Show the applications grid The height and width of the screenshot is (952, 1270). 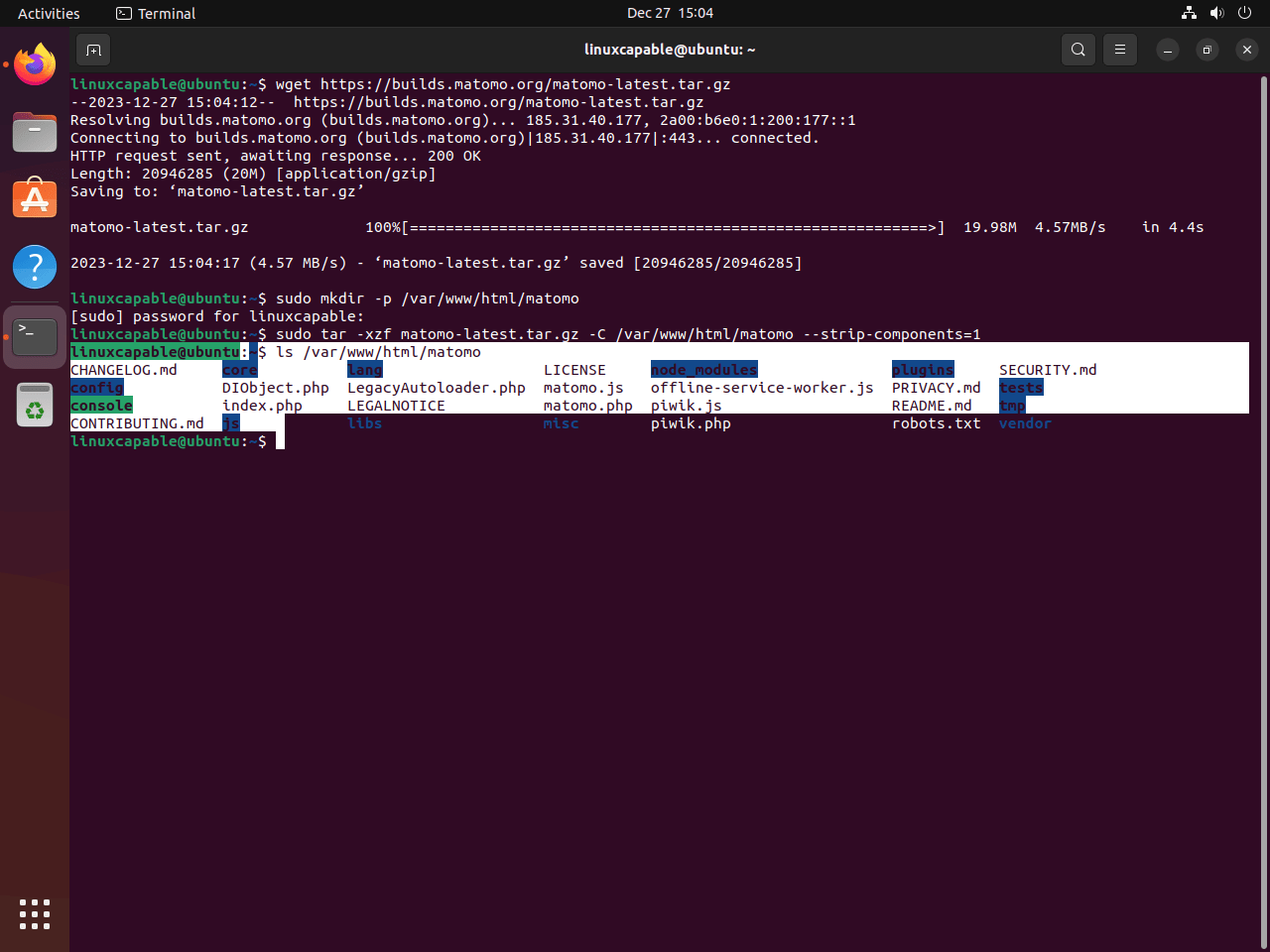(x=35, y=914)
